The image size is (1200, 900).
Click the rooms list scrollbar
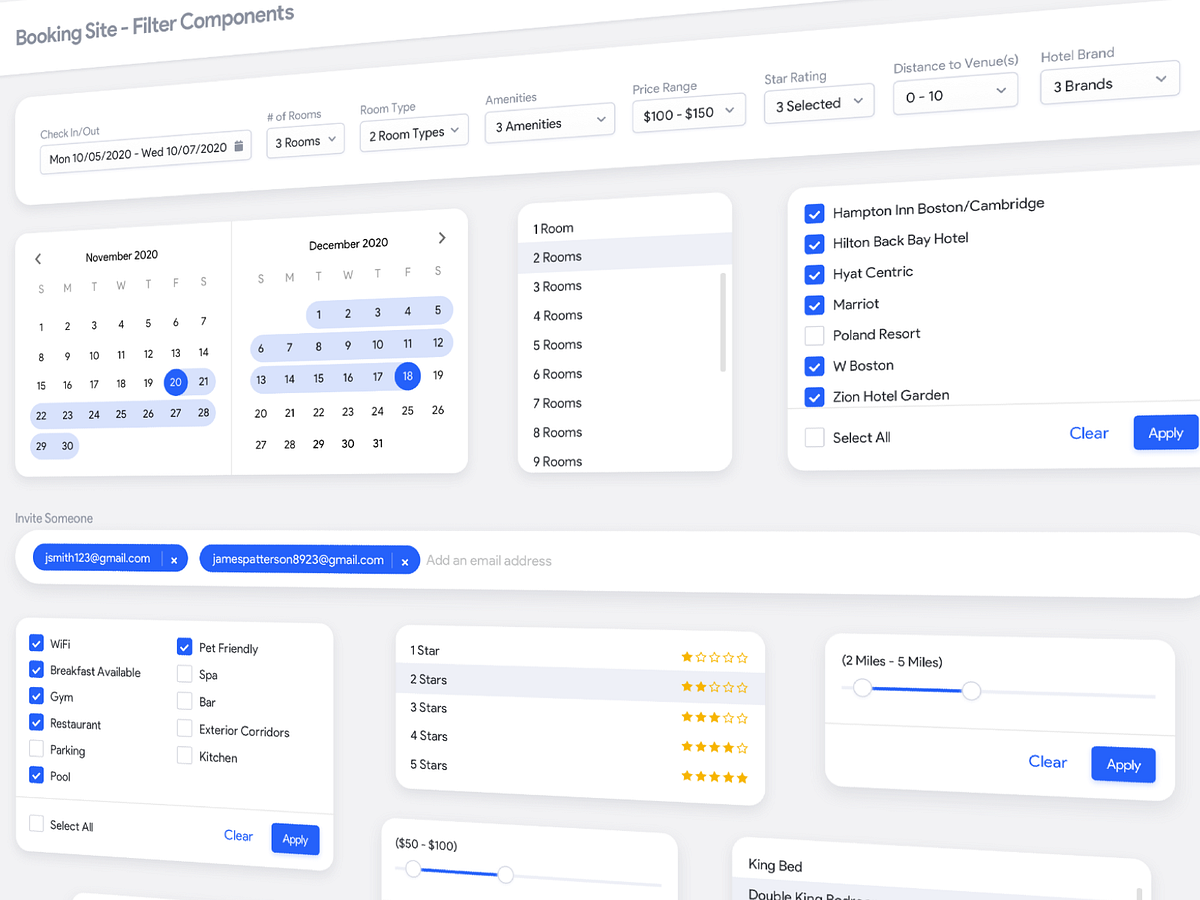point(723,321)
